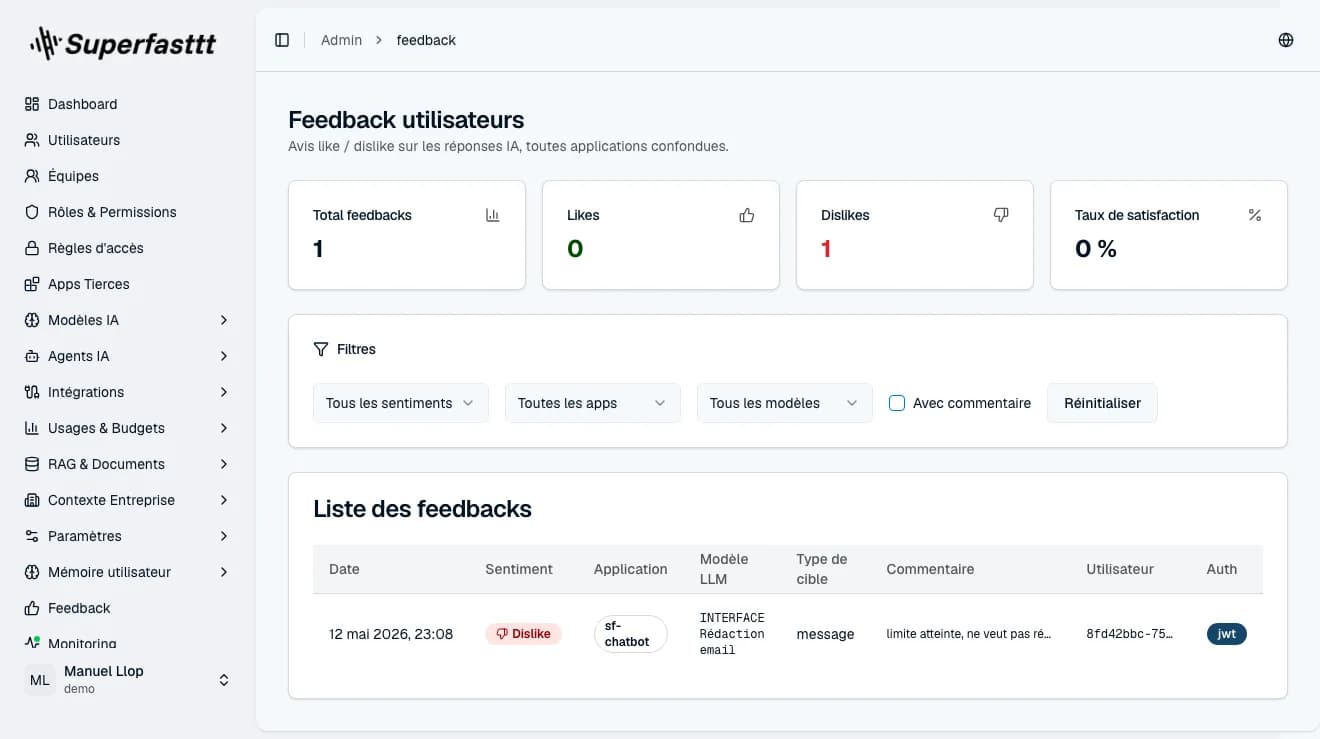Image resolution: width=1320 pixels, height=739 pixels.
Task: Expand the Agents IA submenu chevron
Action: (224, 356)
